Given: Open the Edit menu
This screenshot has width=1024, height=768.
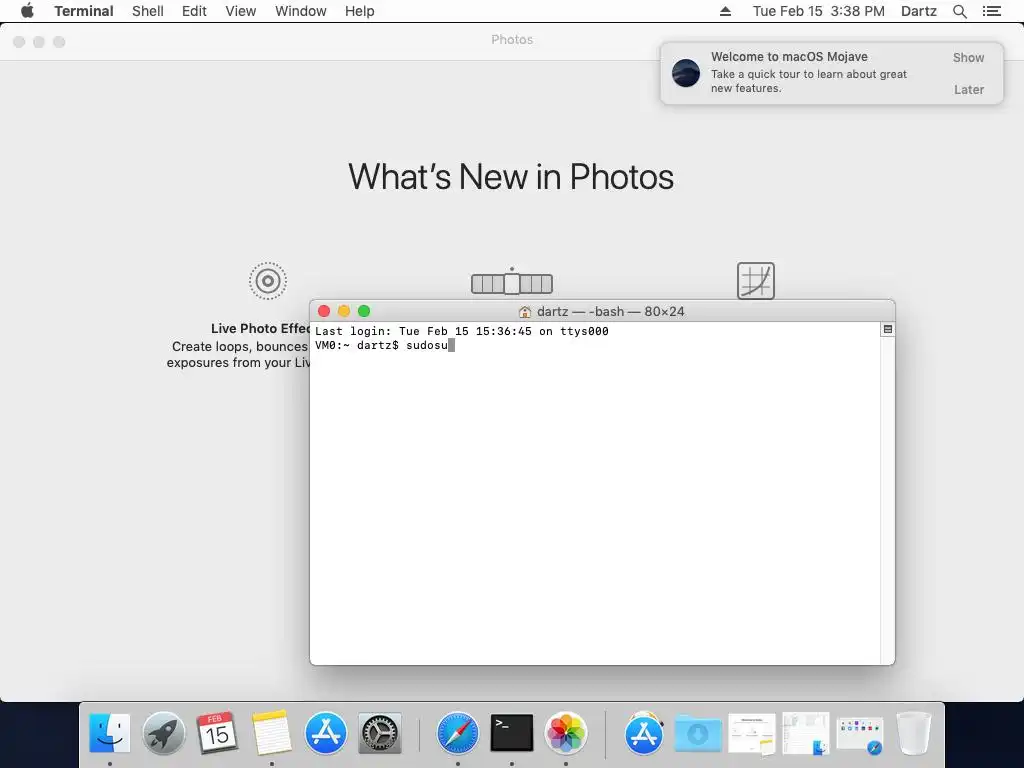Looking at the screenshot, I should pos(194,11).
